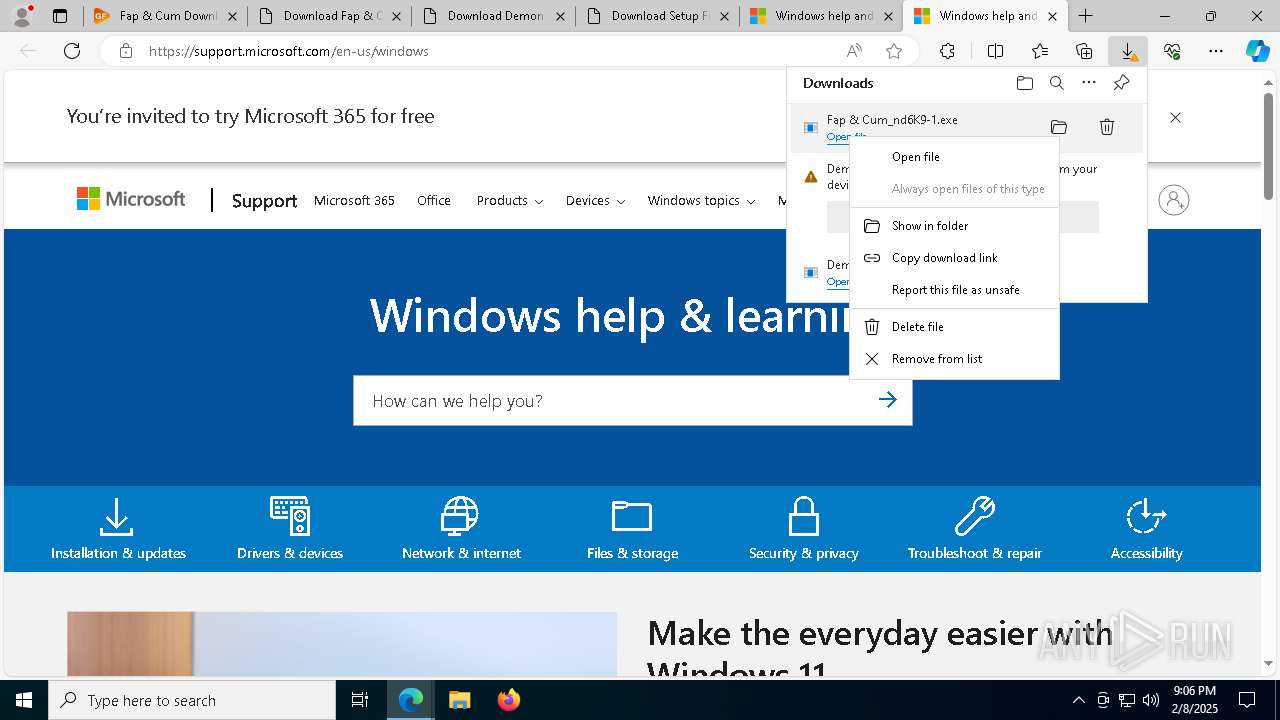Open Installation & updates category
This screenshot has width=1280, height=720.
click(x=118, y=529)
